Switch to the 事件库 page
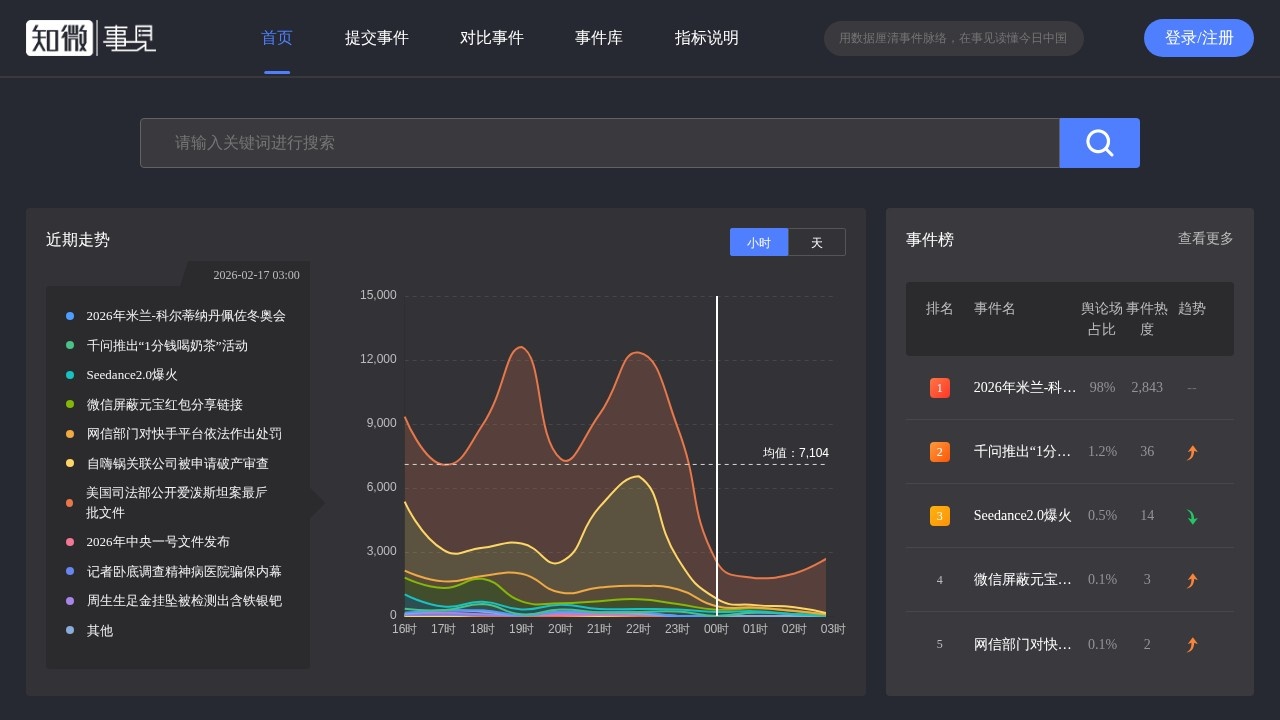1280x720 pixels. [598, 38]
